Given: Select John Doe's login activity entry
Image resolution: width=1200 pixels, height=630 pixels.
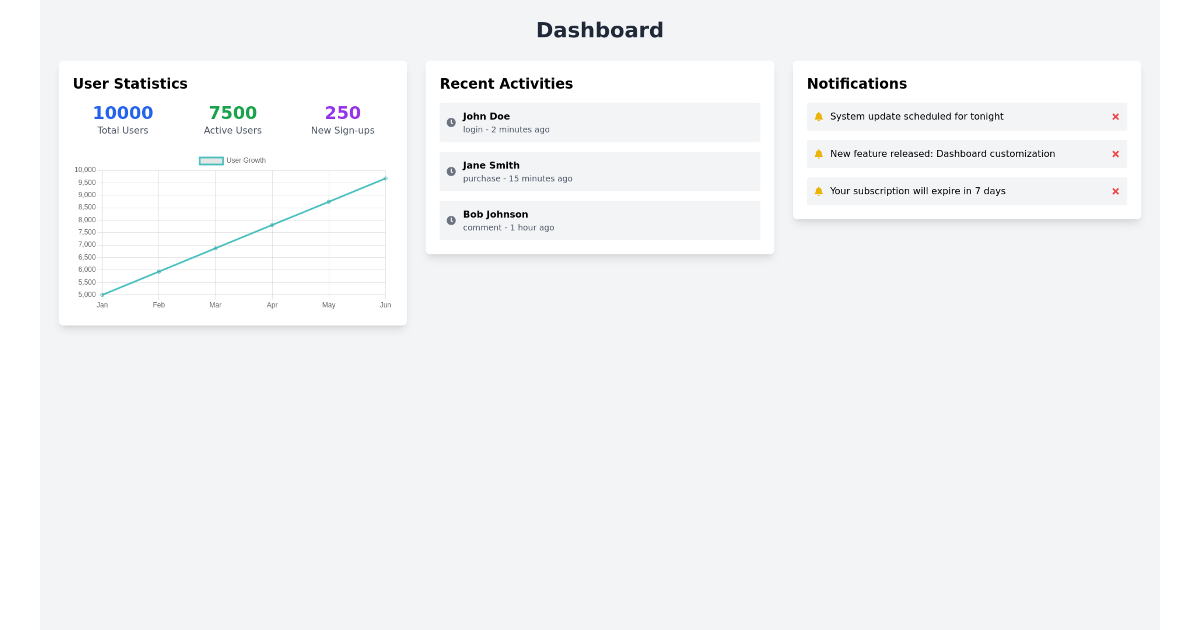Looking at the screenshot, I should pos(600,122).
